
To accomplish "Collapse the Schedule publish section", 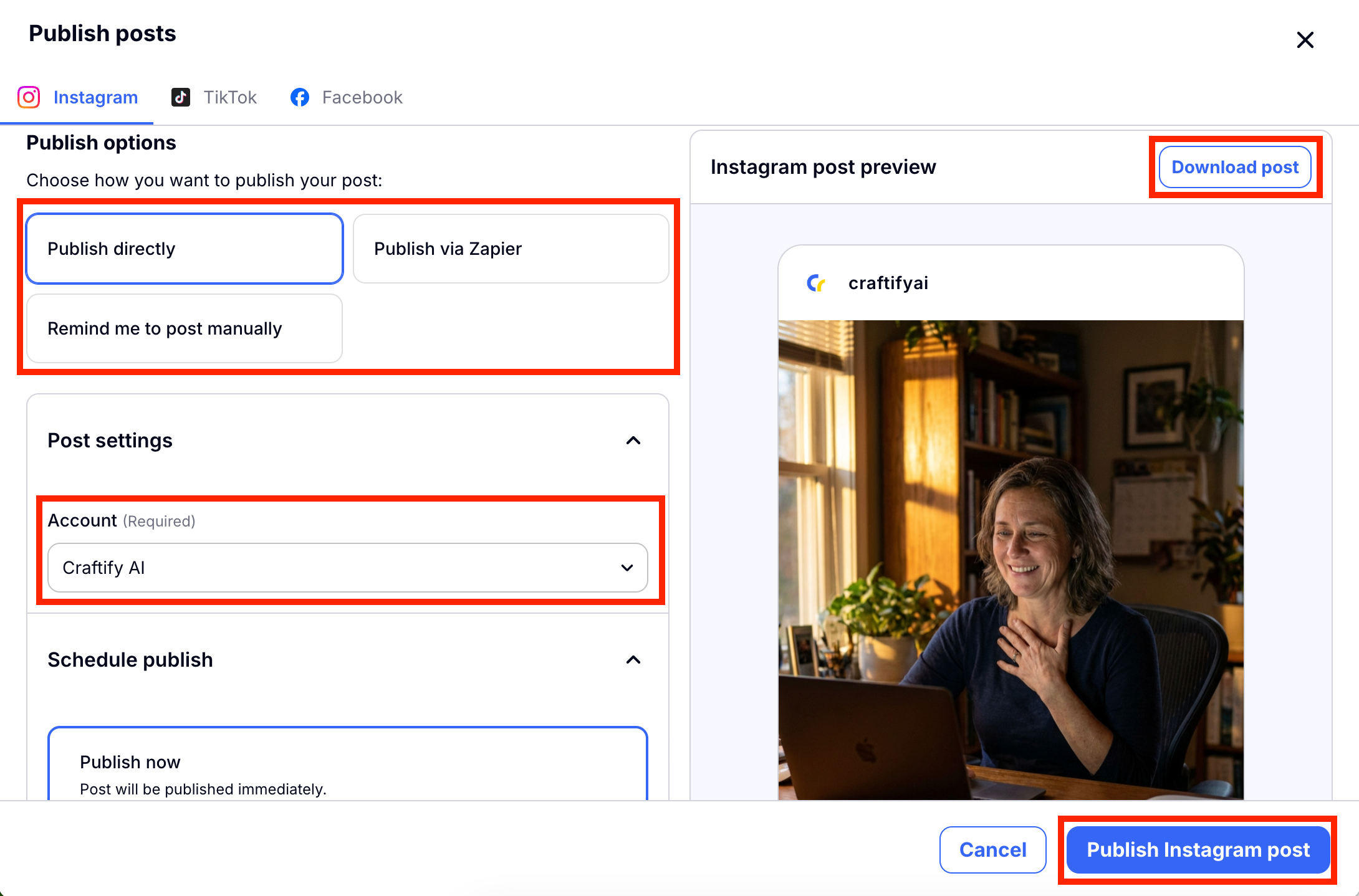I will point(633,660).
